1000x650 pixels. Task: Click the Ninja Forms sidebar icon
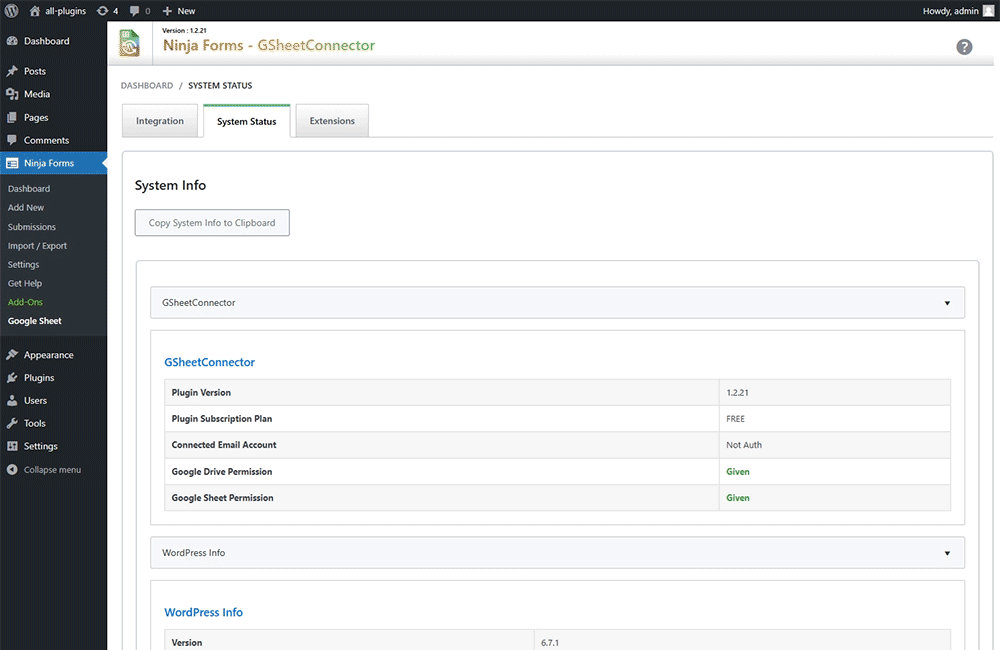coord(12,163)
